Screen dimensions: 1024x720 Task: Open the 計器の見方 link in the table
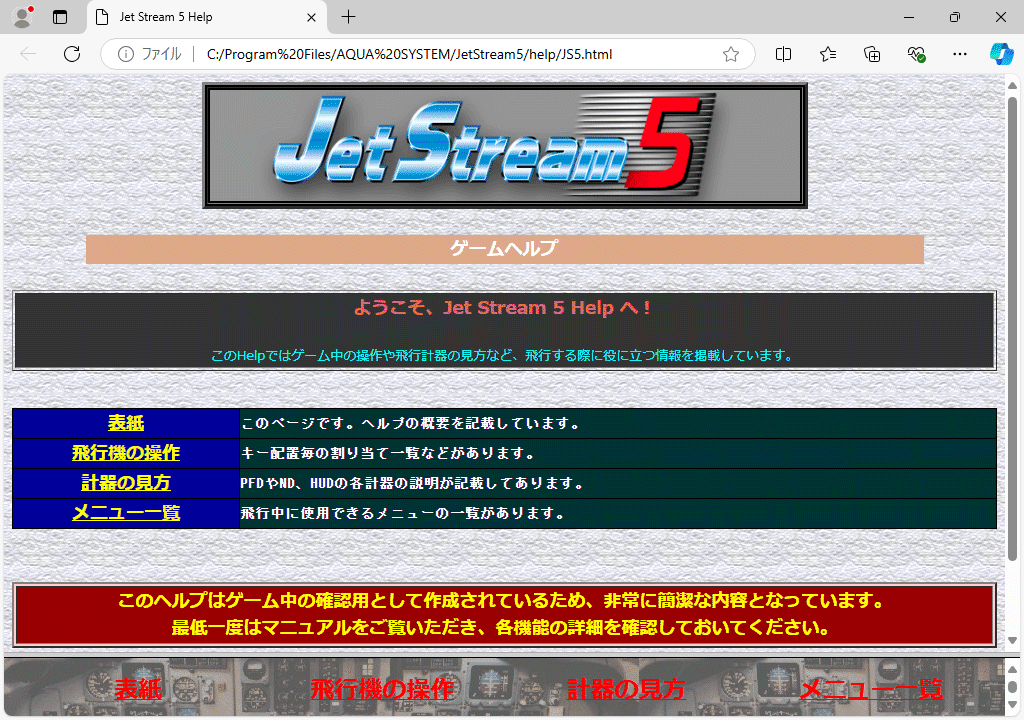click(126, 483)
